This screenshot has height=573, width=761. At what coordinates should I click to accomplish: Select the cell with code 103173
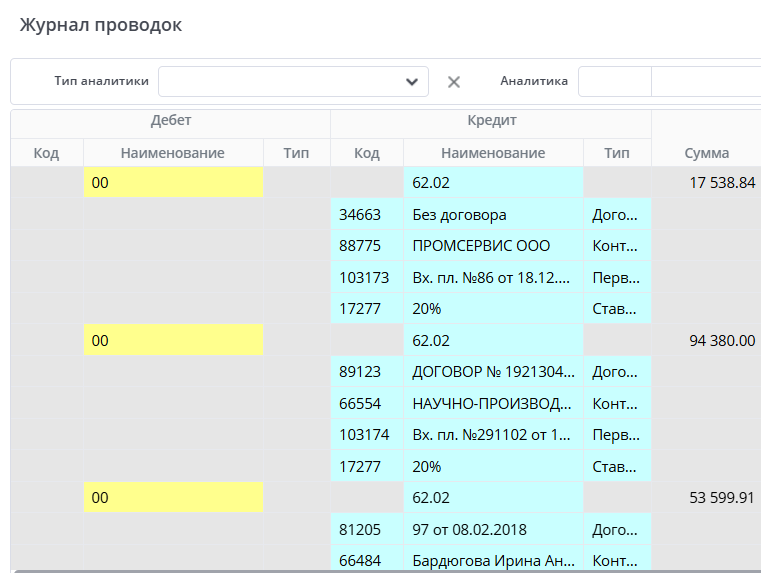[x=366, y=277]
